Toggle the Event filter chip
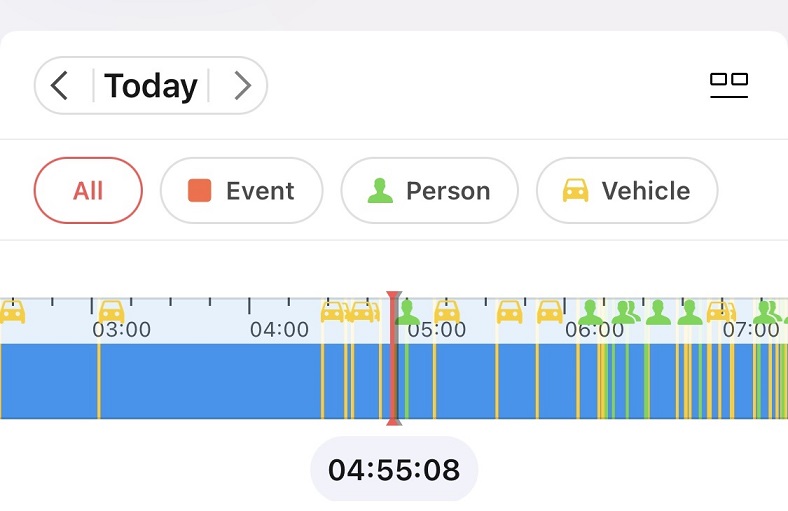The height and width of the screenshot is (511, 788). click(x=241, y=191)
